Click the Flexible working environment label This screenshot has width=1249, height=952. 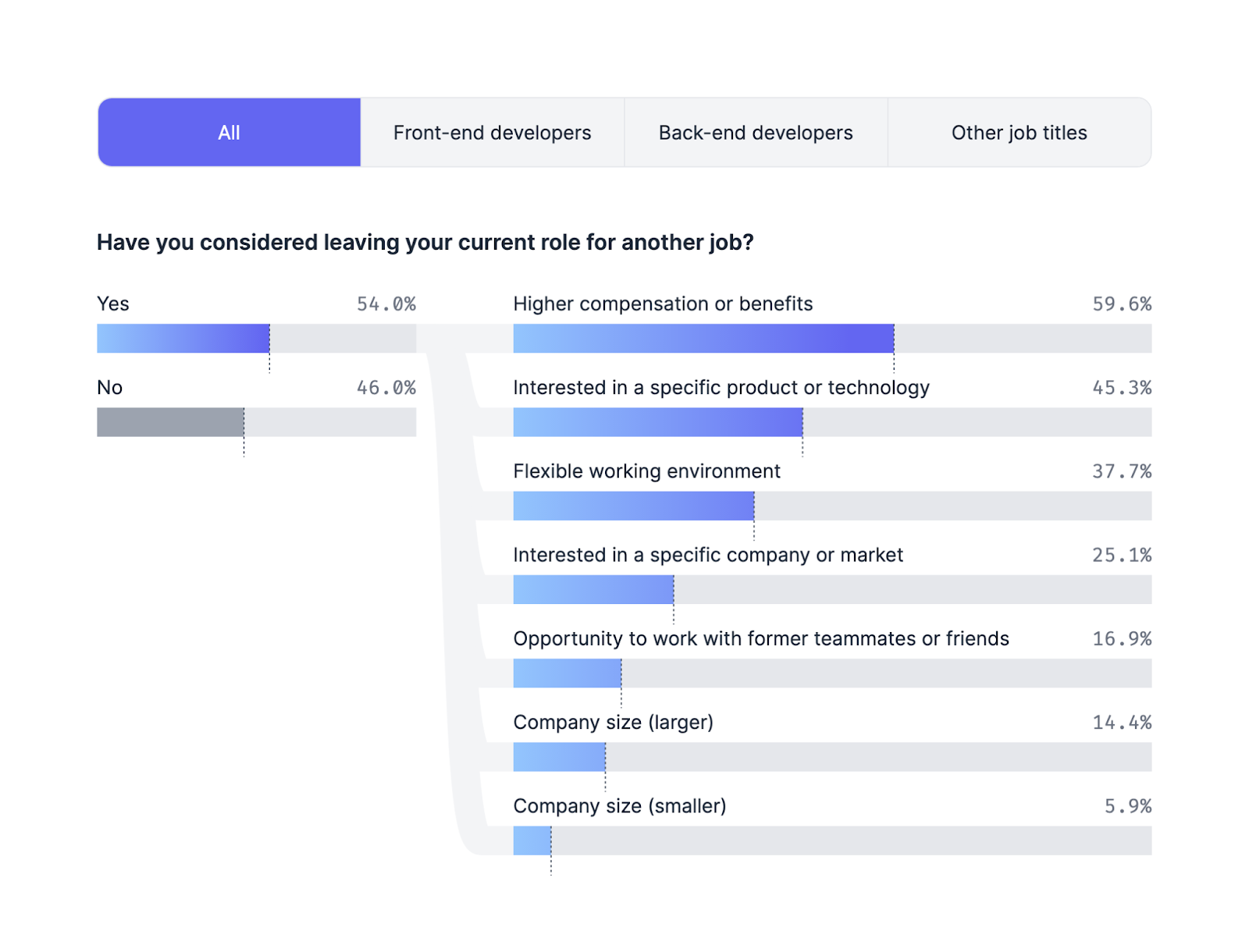tap(646, 471)
